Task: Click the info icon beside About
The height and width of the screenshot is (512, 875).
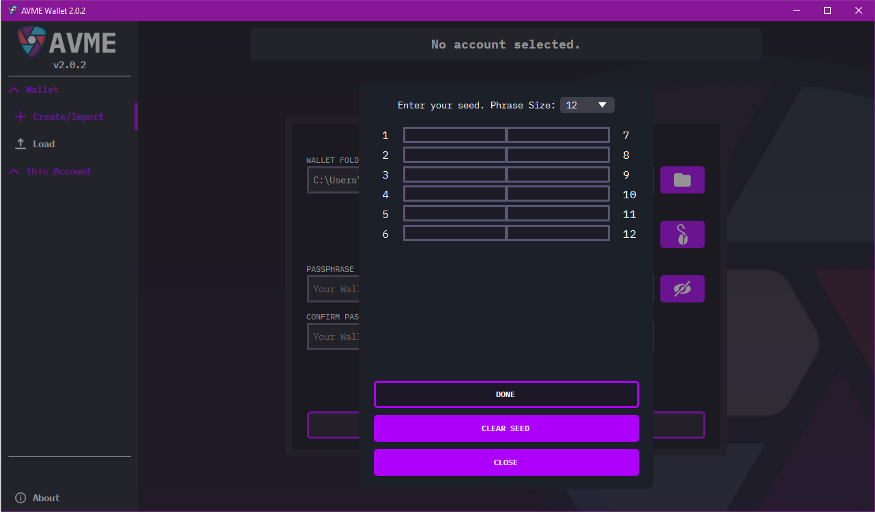Action: pyautogui.click(x=21, y=497)
